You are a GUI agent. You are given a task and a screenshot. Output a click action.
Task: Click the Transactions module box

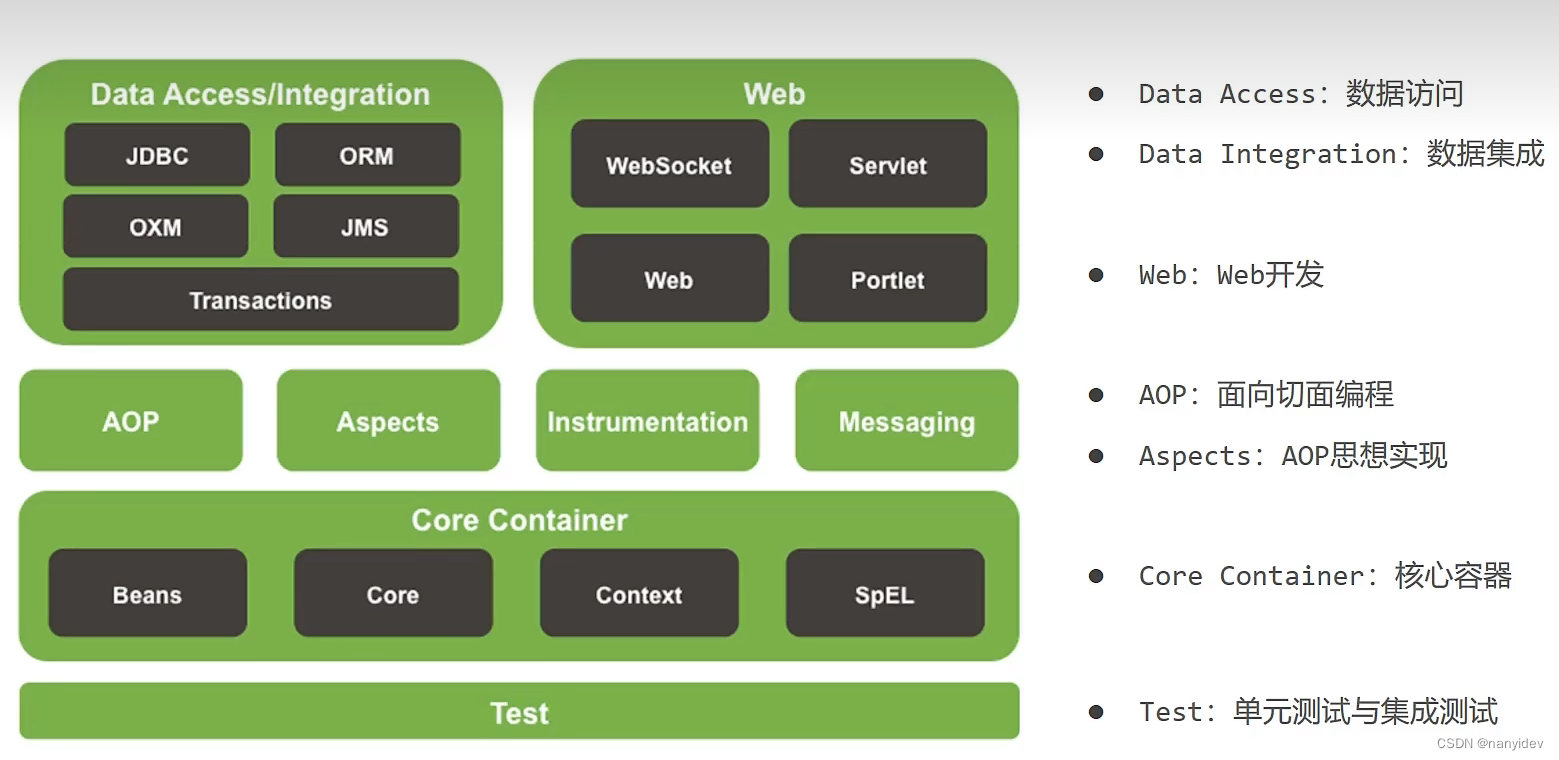tap(261, 299)
